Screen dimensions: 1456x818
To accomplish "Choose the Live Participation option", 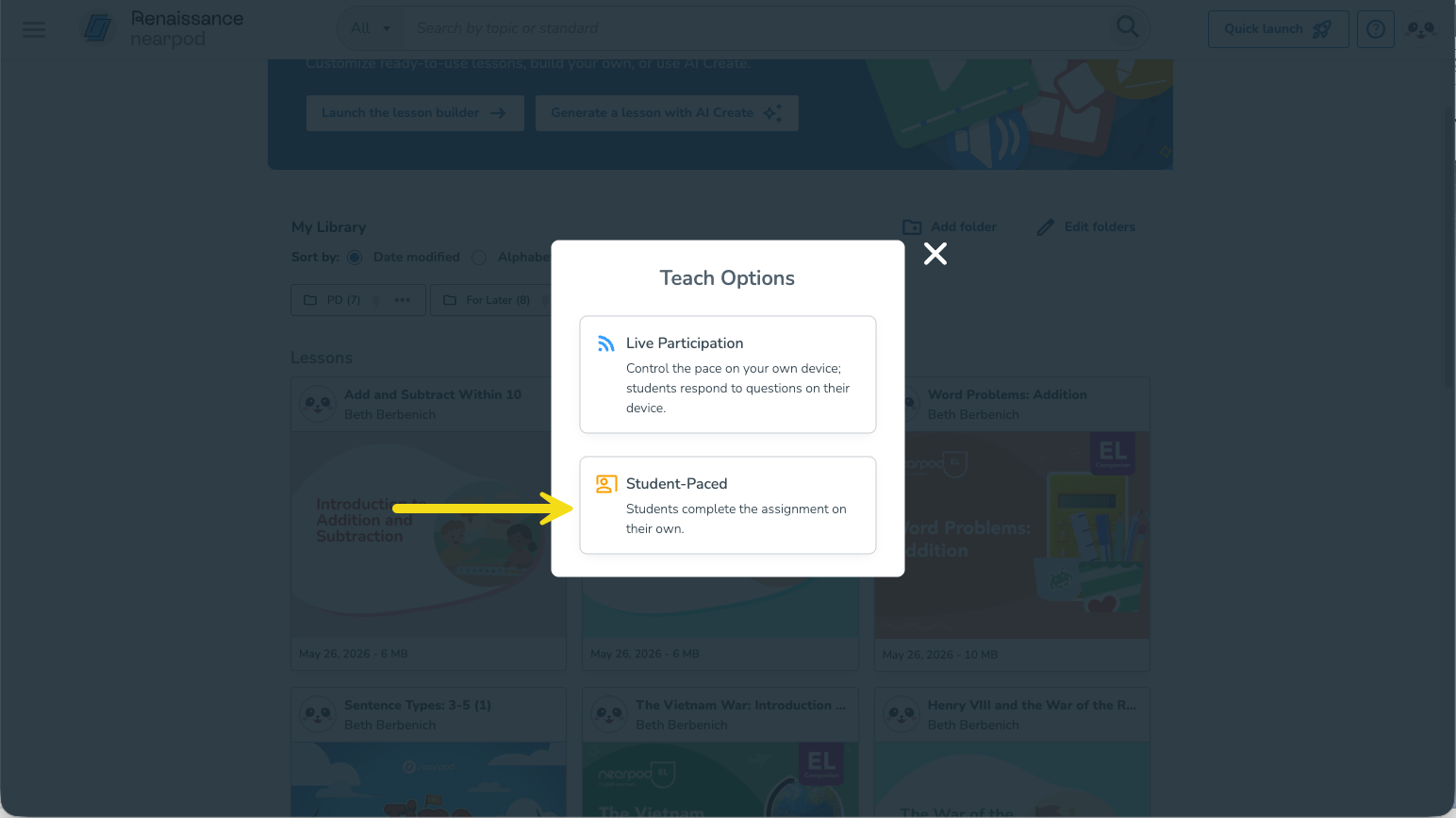I will coord(728,375).
